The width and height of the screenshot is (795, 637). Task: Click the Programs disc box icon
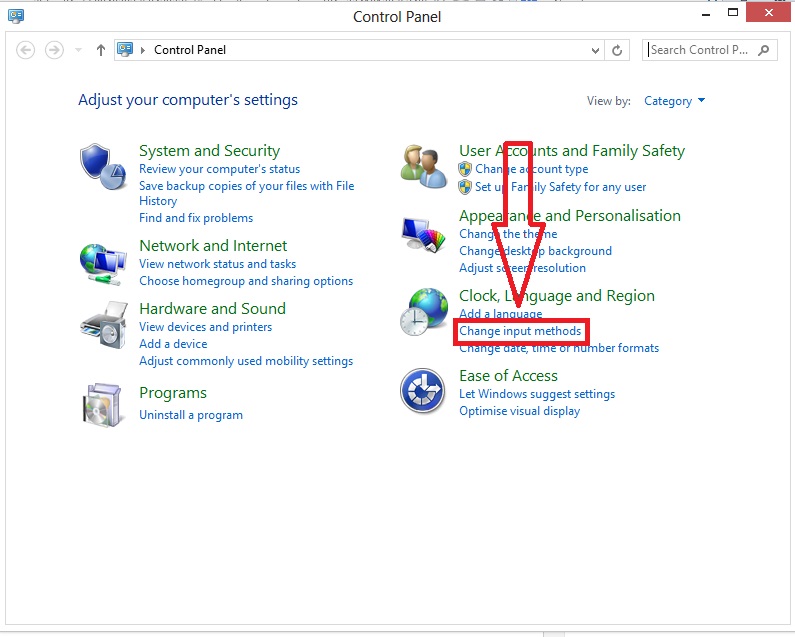point(102,405)
